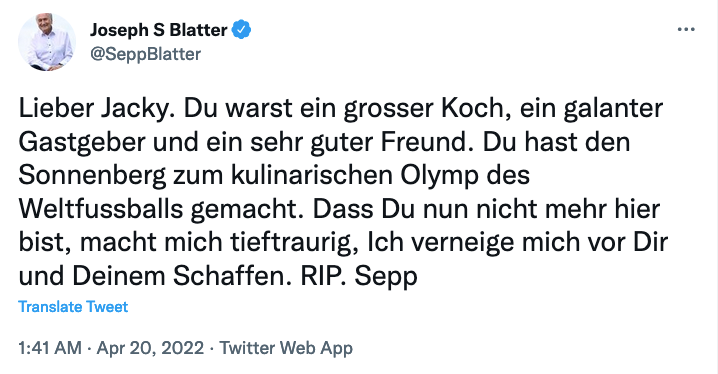718x374 pixels.
Task: Open the three-dot more options menu
Action: 686,30
